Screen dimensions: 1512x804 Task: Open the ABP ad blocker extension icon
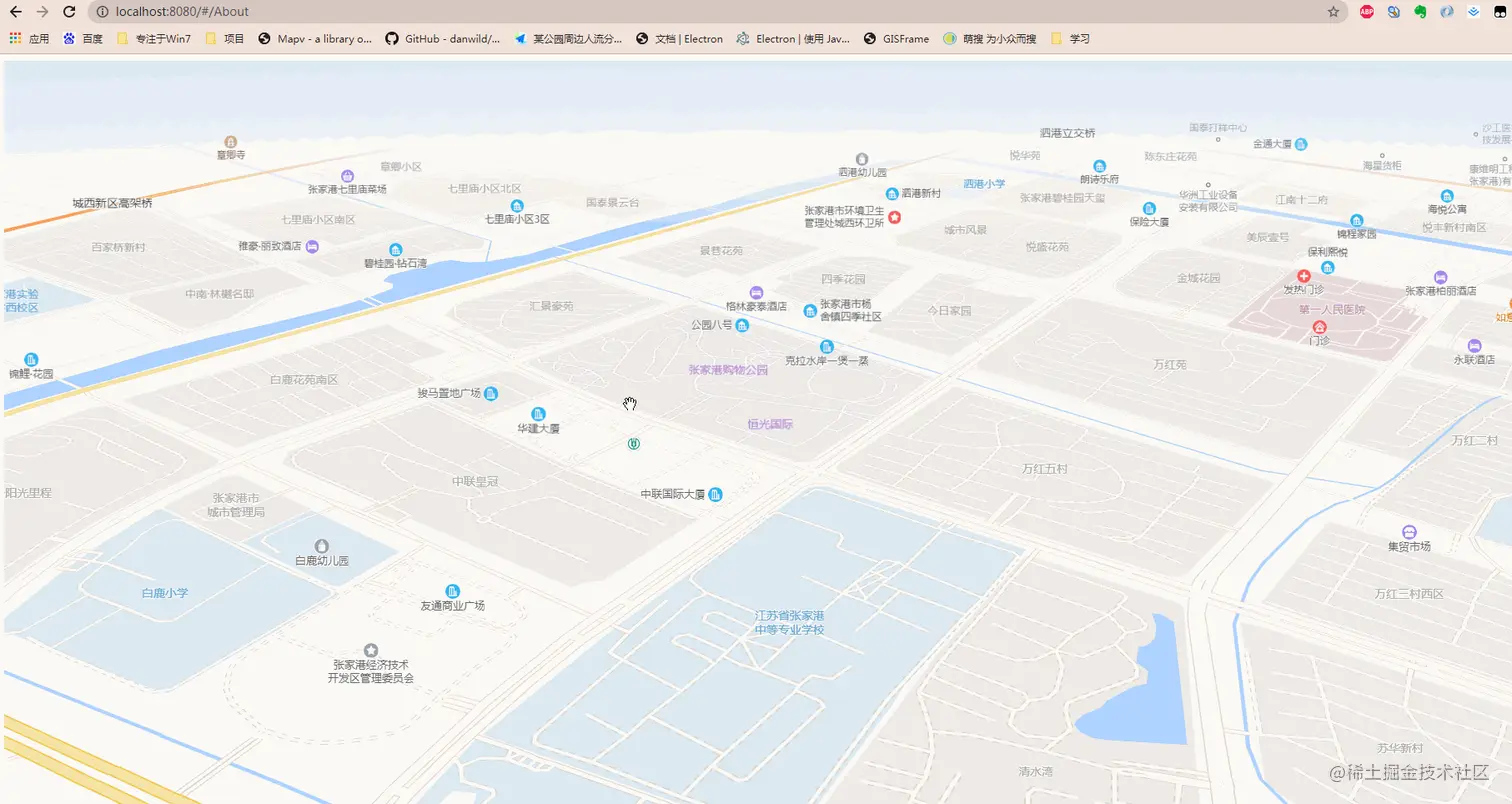tap(1366, 12)
